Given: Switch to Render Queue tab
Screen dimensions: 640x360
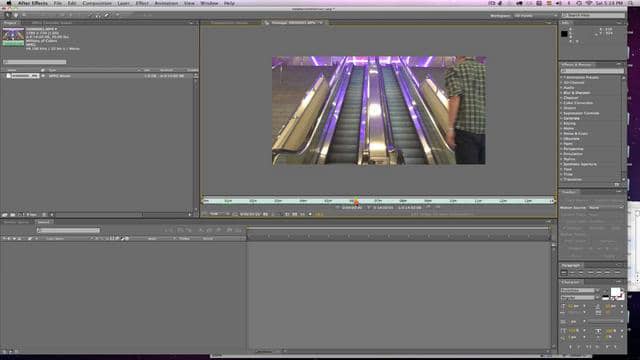Looking at the screenshot, I should tap(17, 222).
